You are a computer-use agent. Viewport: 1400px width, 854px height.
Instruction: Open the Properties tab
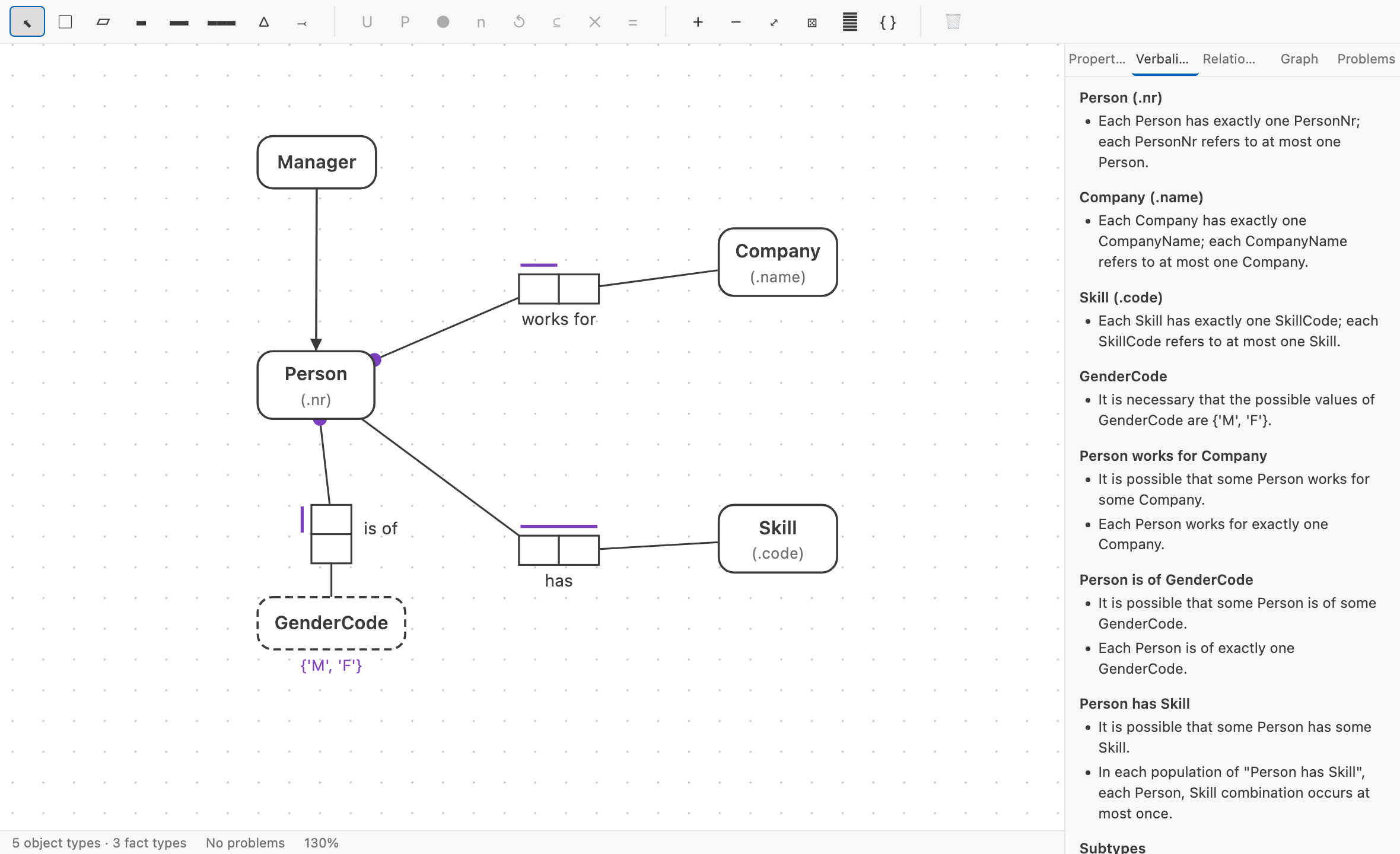coord(1097,59)
